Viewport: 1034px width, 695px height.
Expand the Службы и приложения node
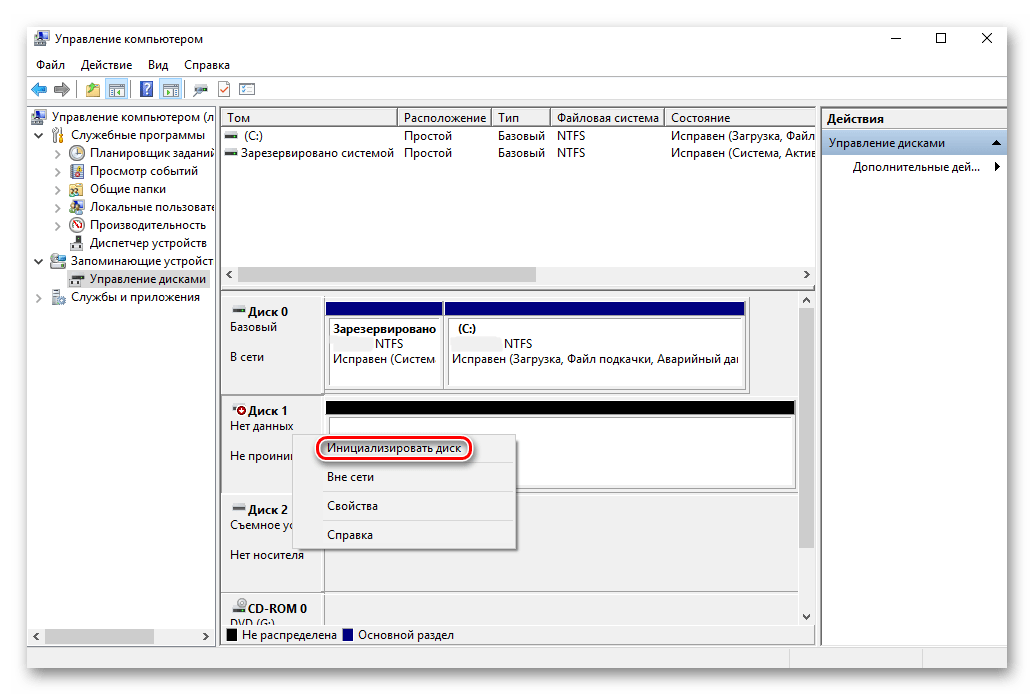click(39, 298)
